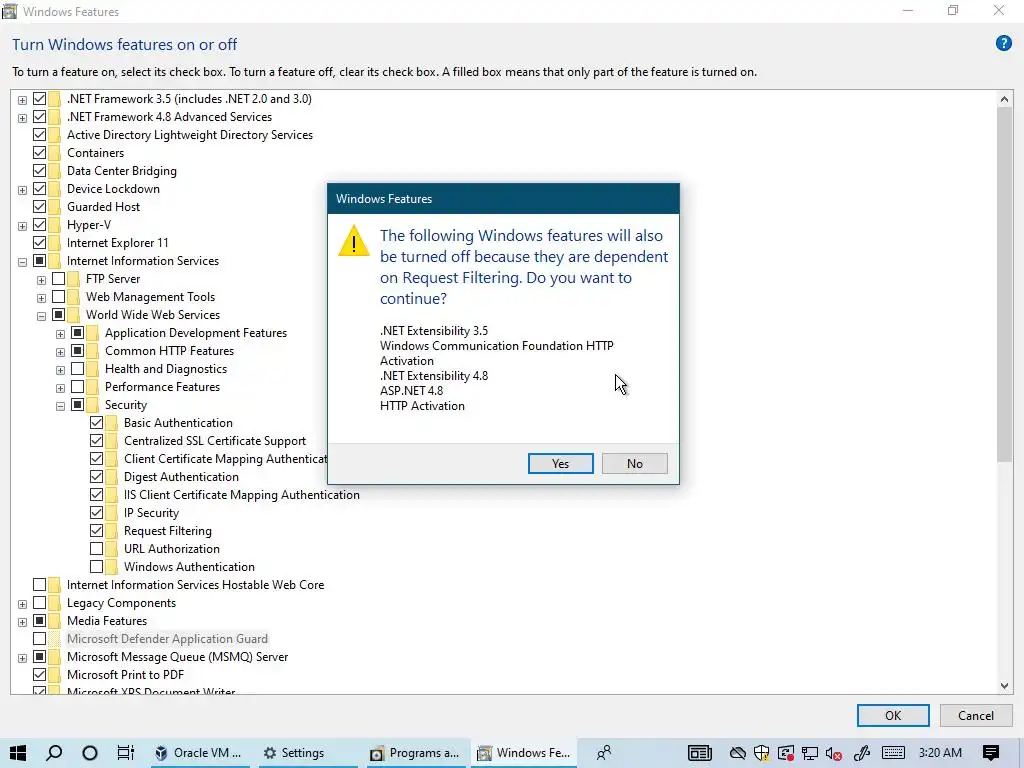Open Task View on the taskbar
The width and height of the screenshot is (1024, 768).
[125, 753]
